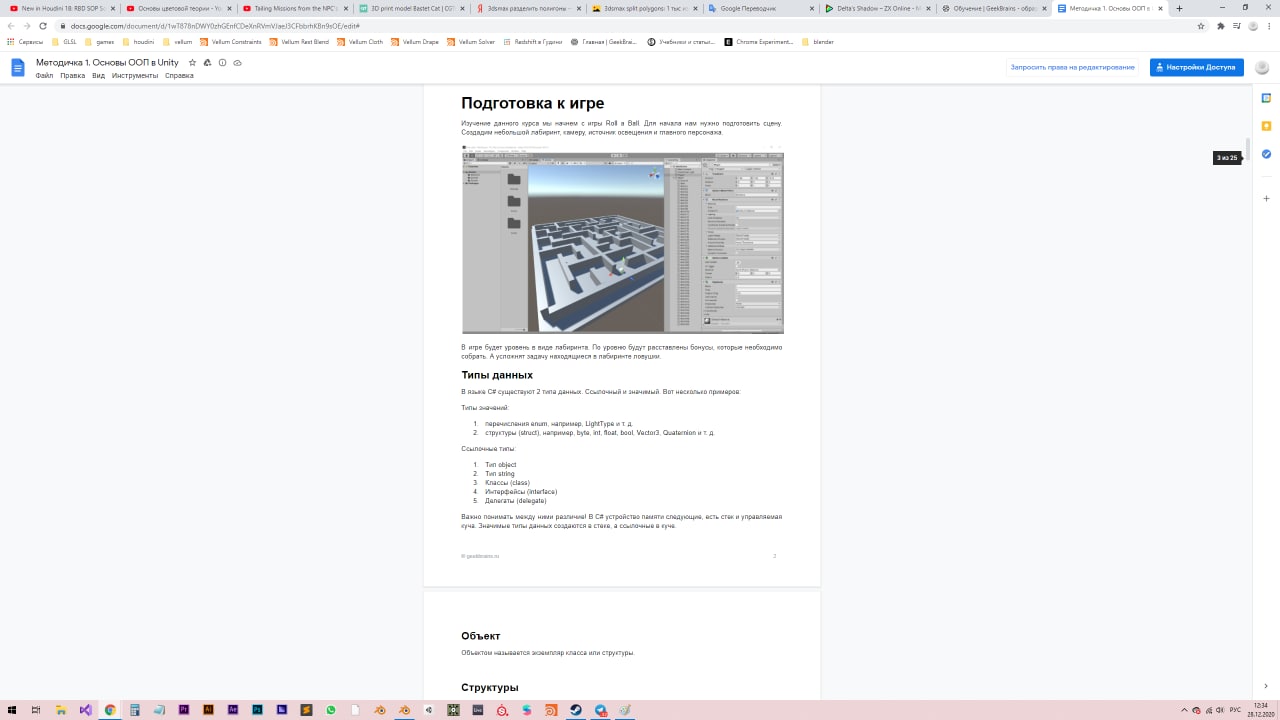Click the Unity maze screenshot image

tap(622, 239)
